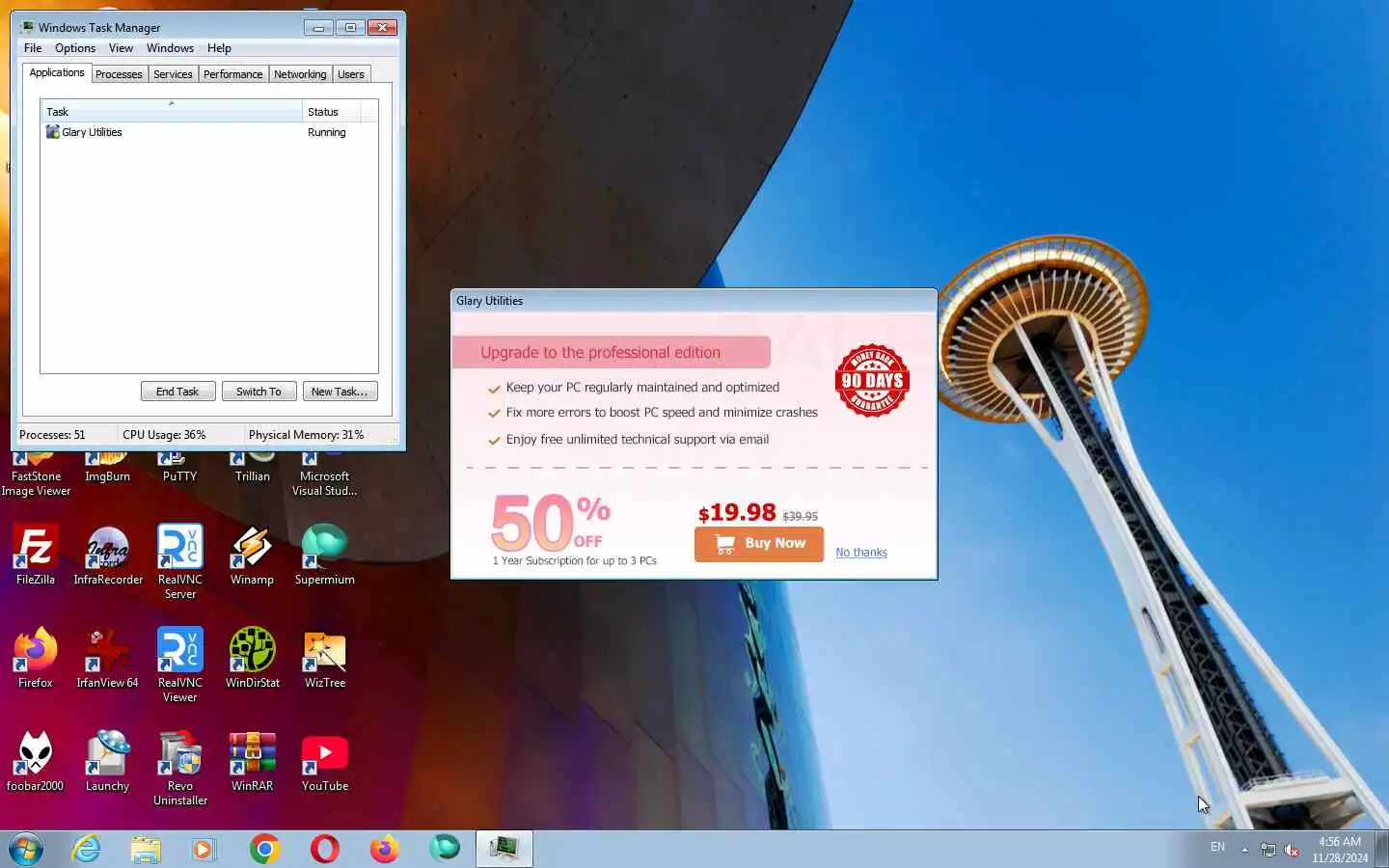1389x868 pixels.
Task: Launch WinDirStat desktop shortcut
Action: point(253,658)
